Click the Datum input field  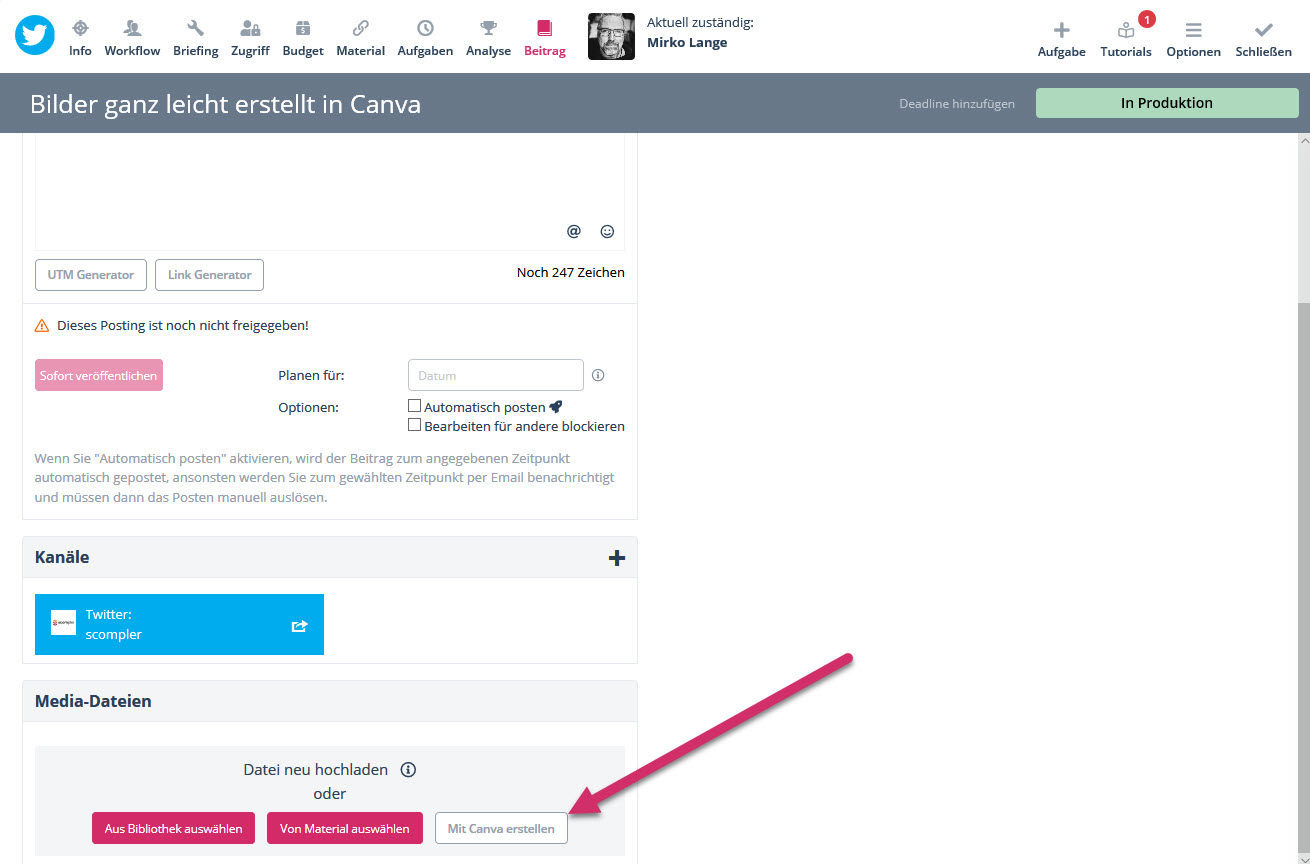(x=495, y=376)
